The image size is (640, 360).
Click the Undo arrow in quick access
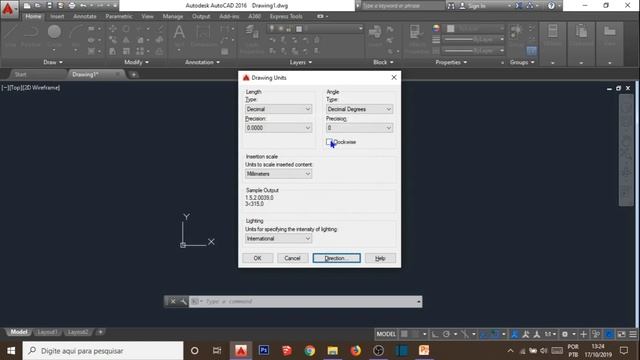(83, 6)
